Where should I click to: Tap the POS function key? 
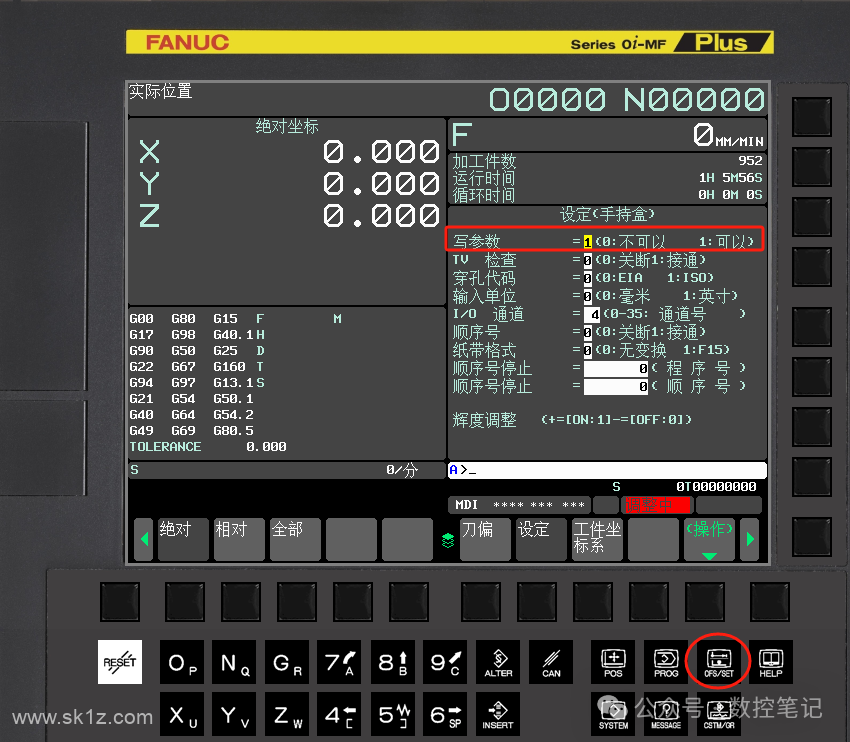(x=613, y=662)
